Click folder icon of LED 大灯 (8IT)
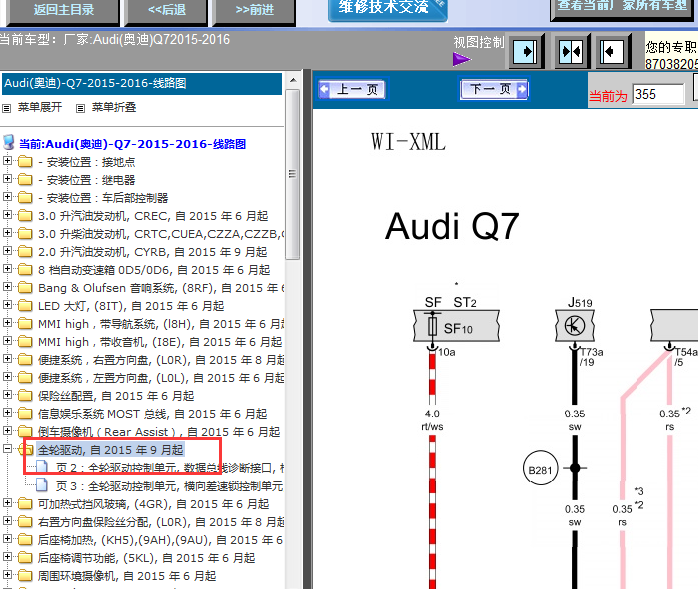The height and width of the screenshot is (589, 698). click(x=25, y=305)
